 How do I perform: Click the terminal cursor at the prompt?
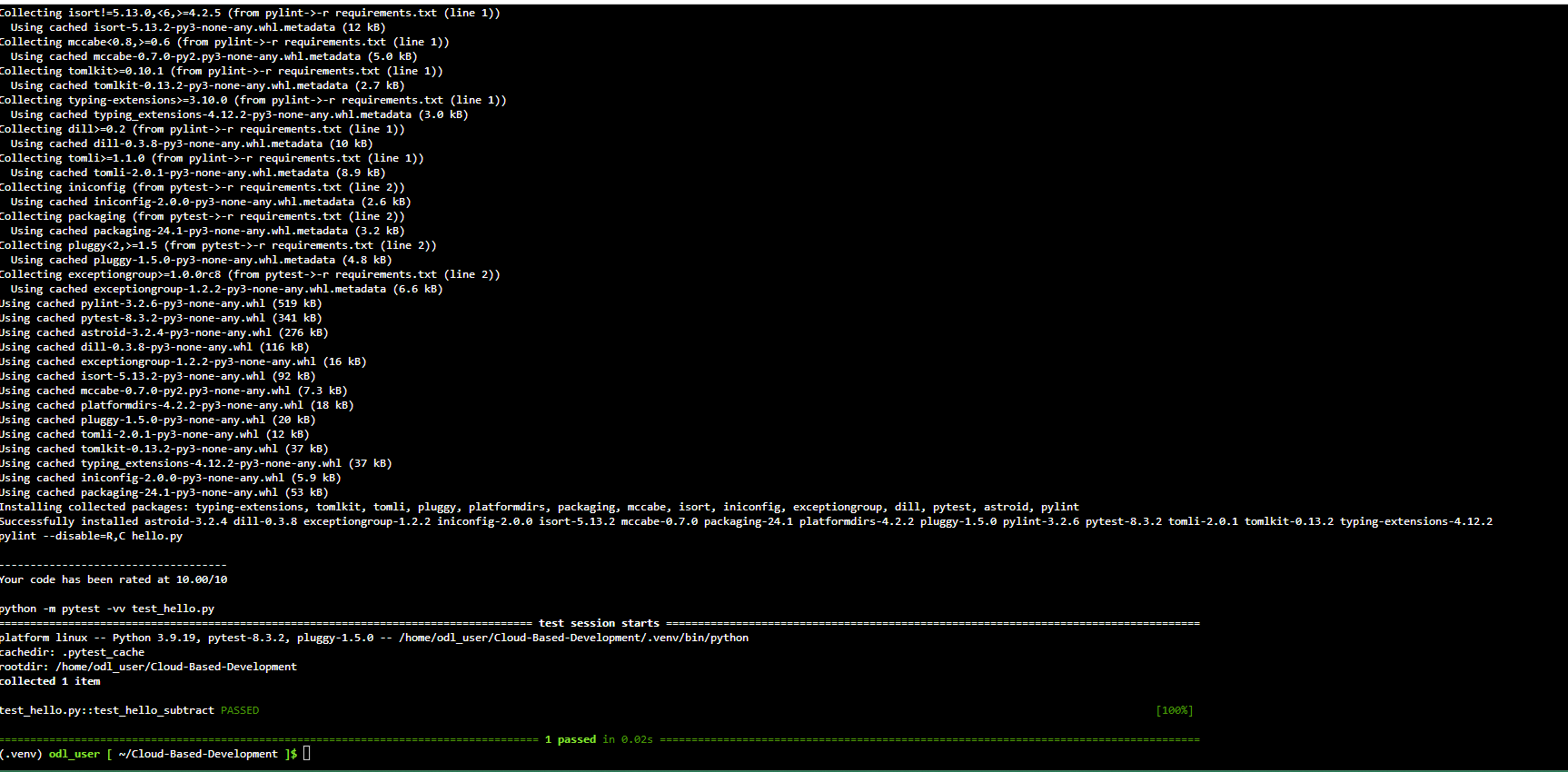pyautogui.click(x=307, y=753)
